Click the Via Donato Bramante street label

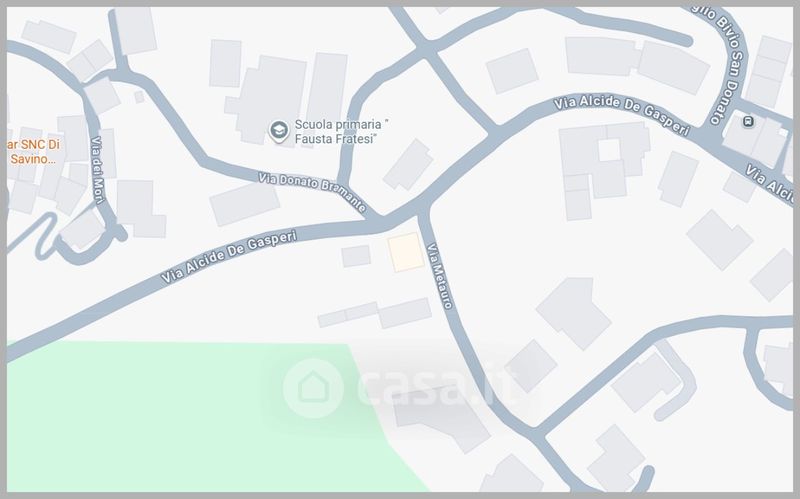(x=312, y=192)
